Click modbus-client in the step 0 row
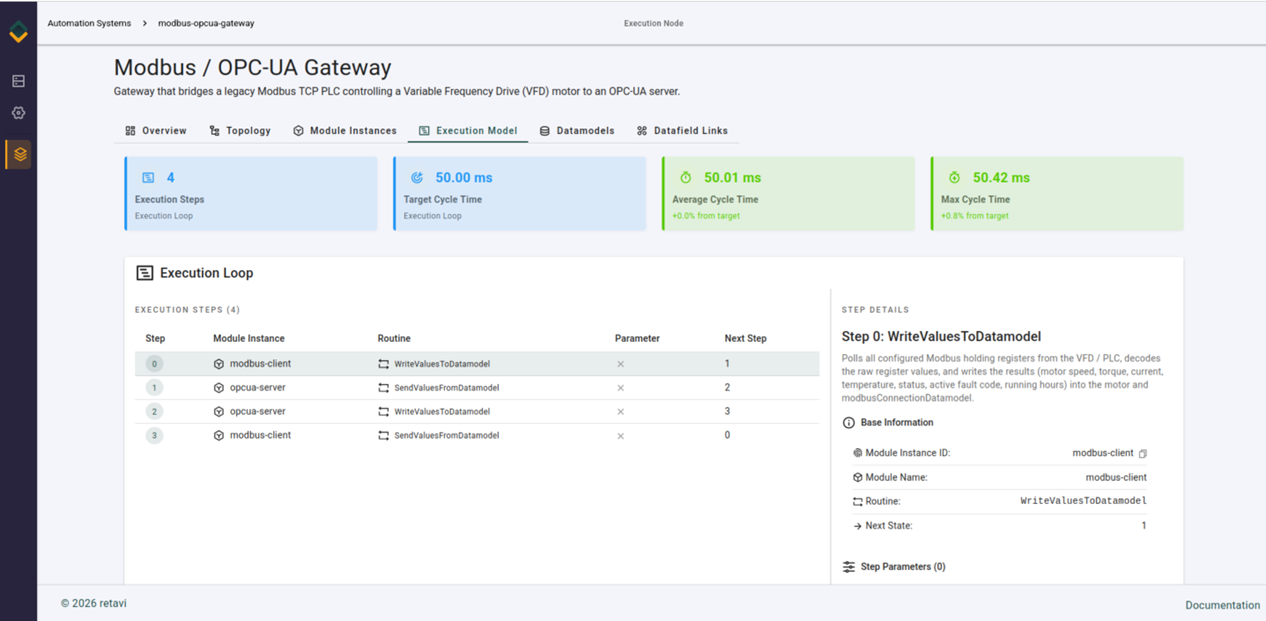The width and height of the screenshot is (1266, 621). (x=260, y=364)
